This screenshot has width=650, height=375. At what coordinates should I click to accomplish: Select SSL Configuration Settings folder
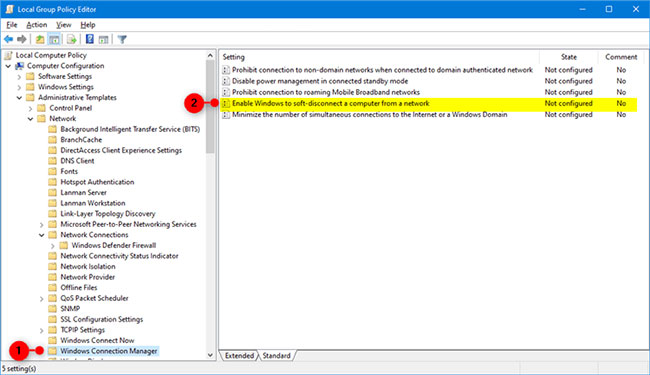coord(102,319)
